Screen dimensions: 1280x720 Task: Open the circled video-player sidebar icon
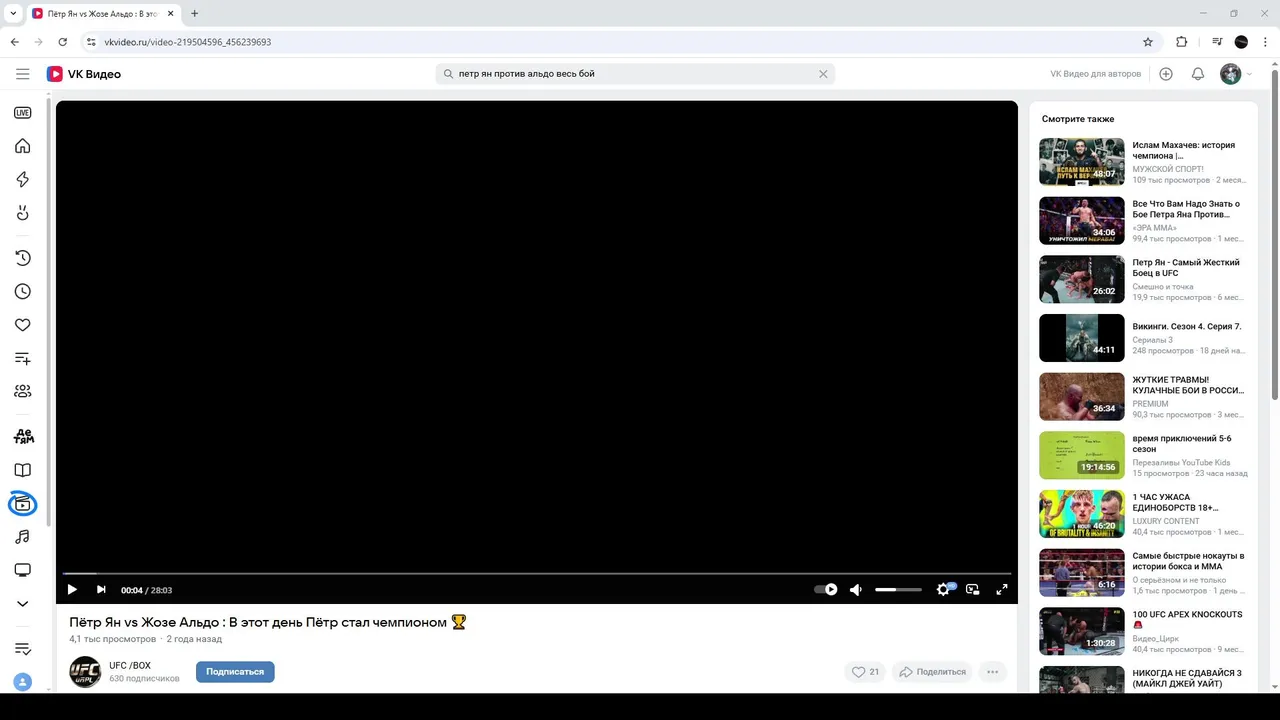pos(22,504)
